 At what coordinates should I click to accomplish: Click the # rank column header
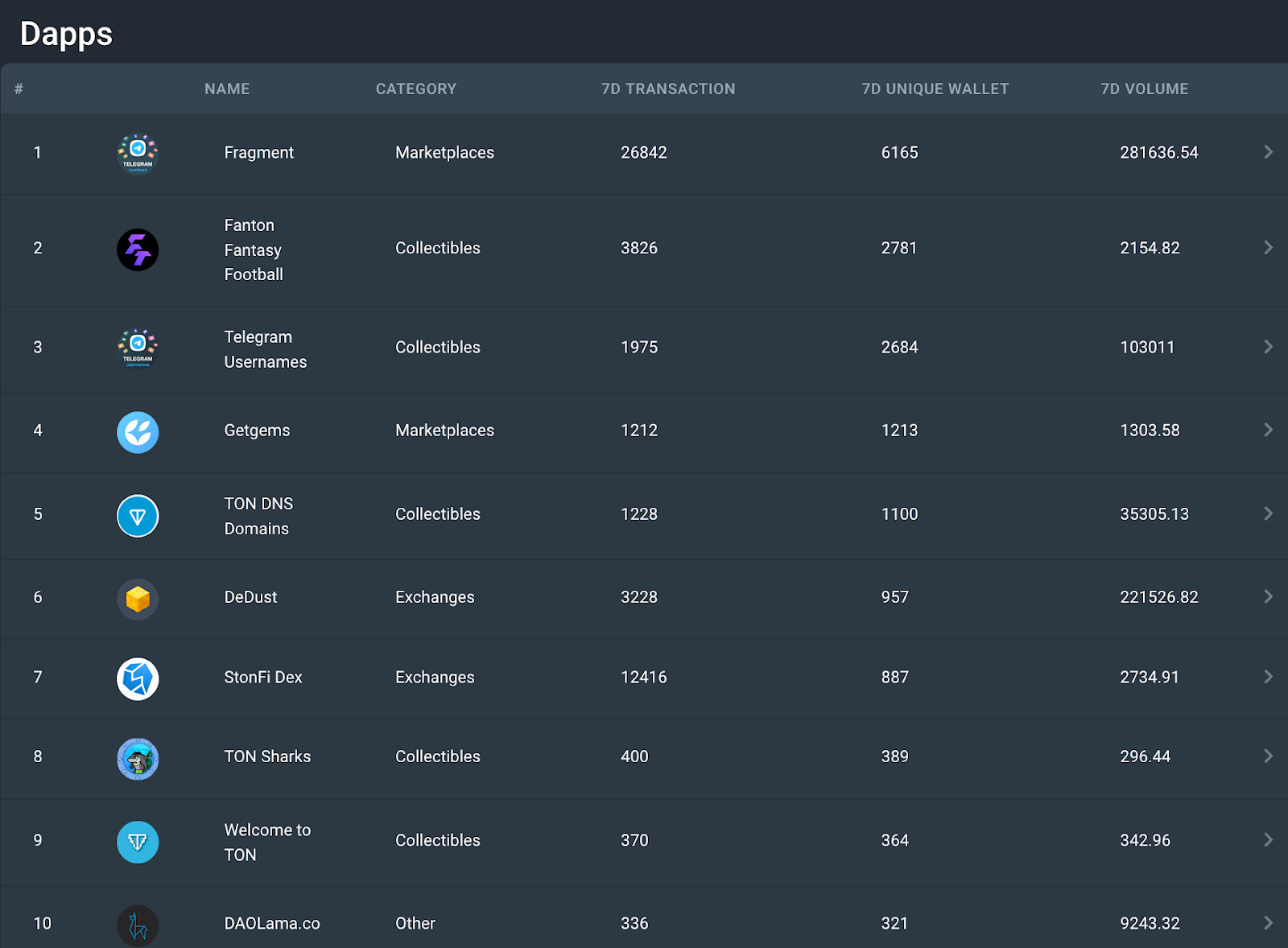19,89
